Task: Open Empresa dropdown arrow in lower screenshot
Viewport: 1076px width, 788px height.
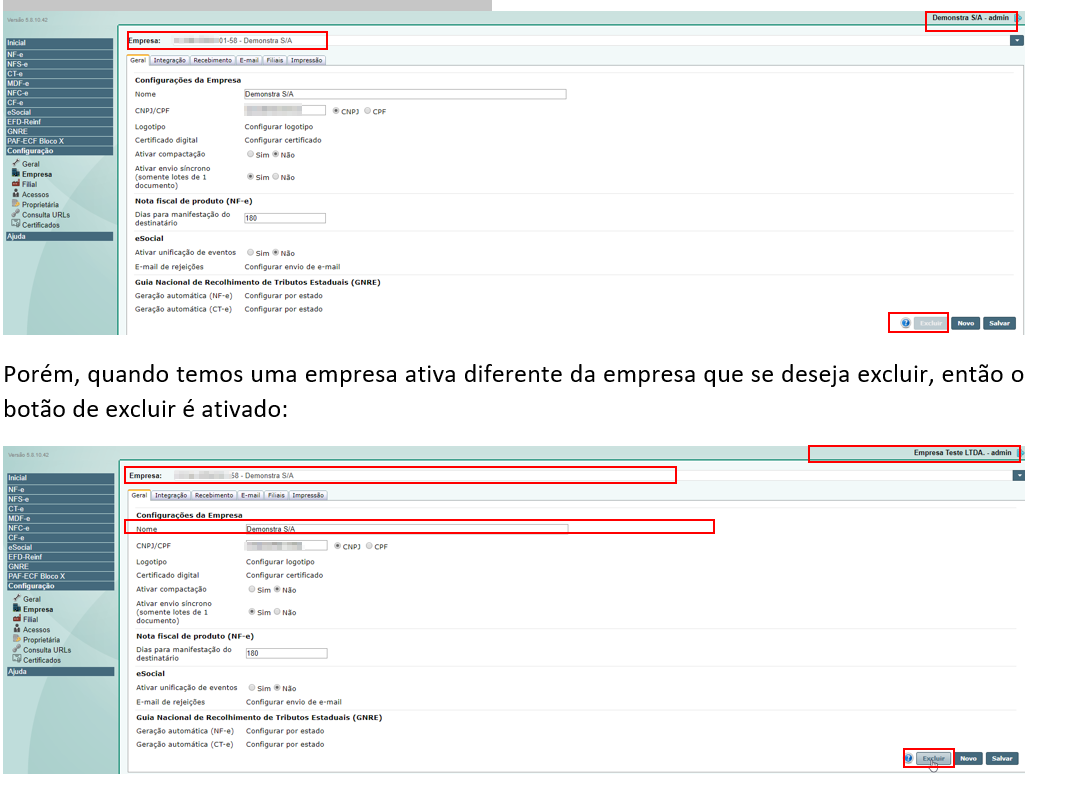Action: (1019, 475)
